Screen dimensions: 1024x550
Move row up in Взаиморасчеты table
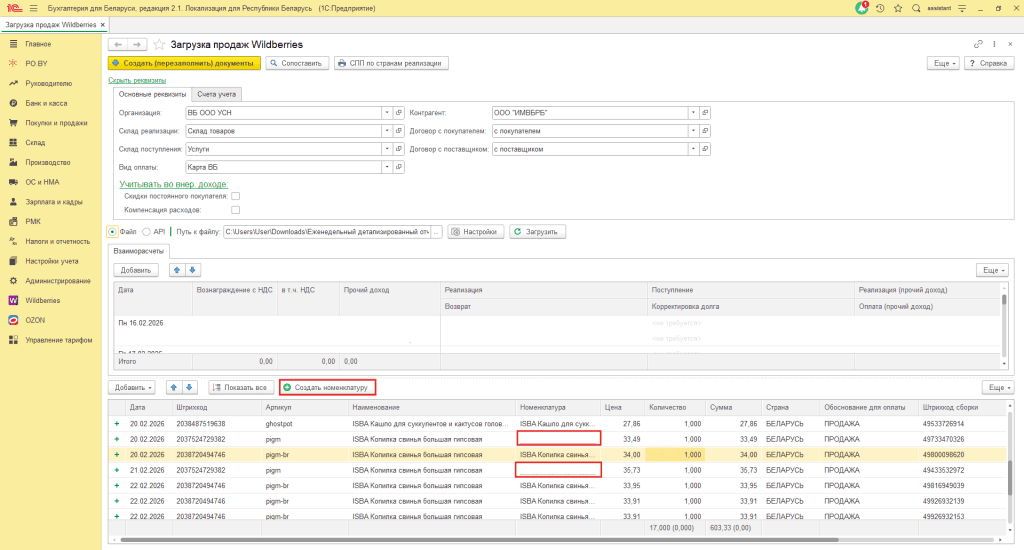(x=179, y=270)
